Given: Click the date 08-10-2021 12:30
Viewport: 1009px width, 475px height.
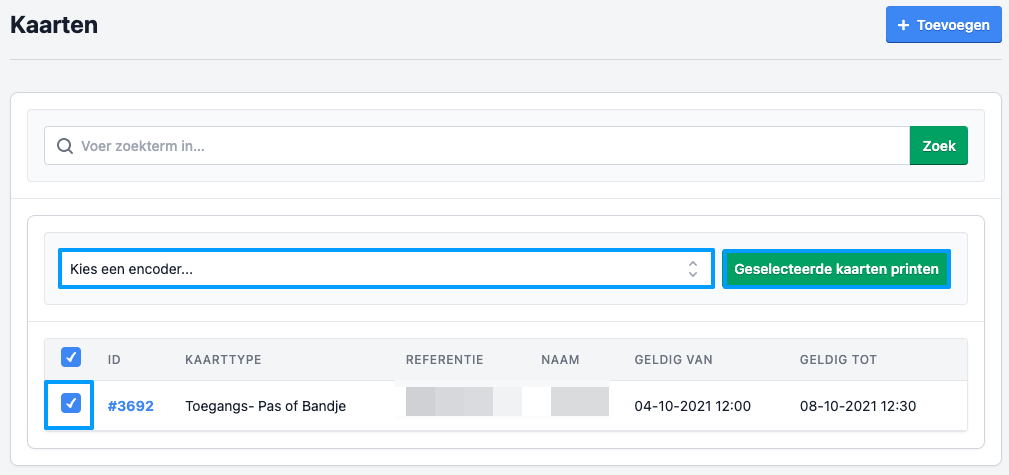Looking at the screenshot, I should [858, 406].
